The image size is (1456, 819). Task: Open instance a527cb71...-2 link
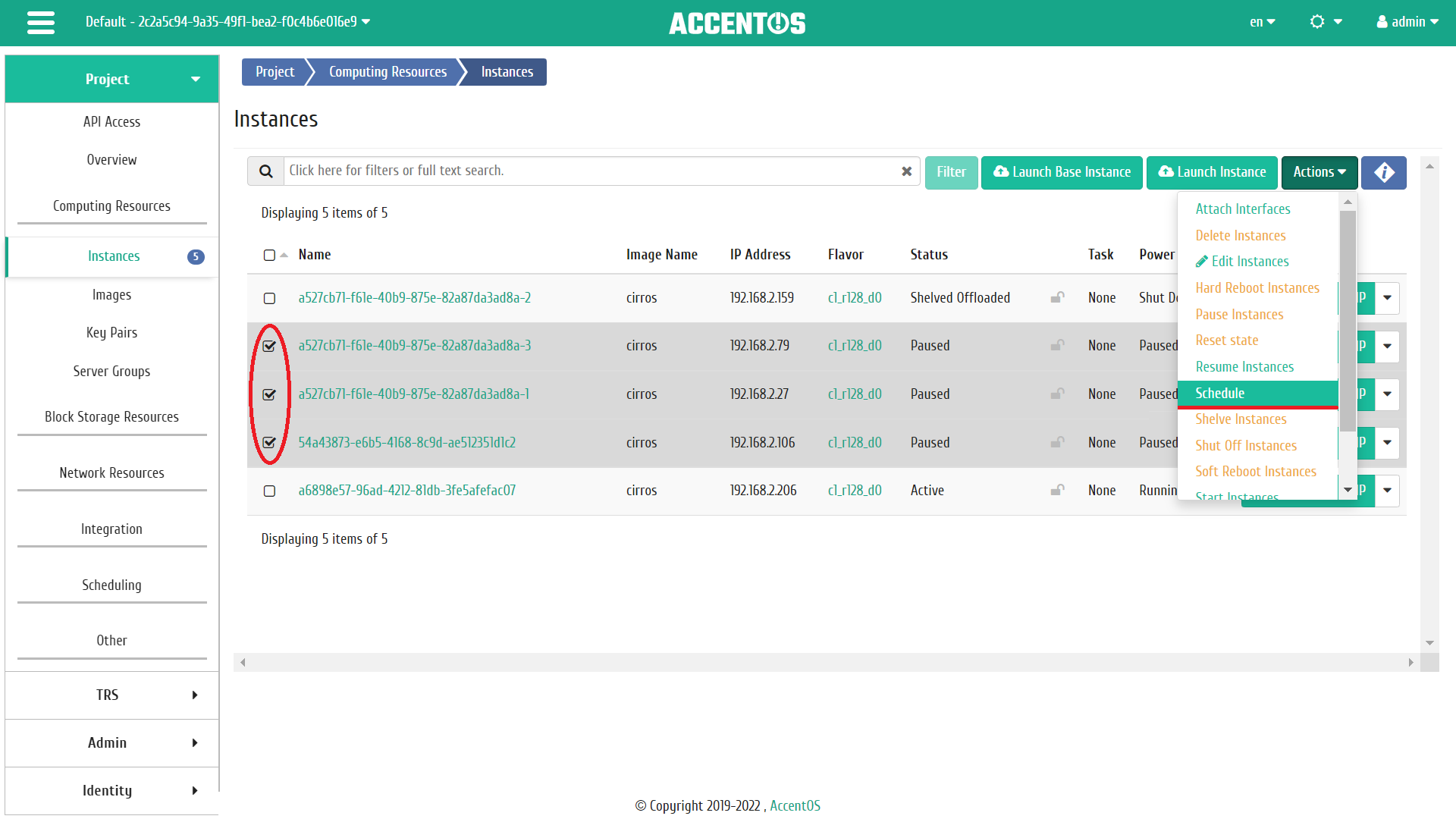[x=414, y=298]
